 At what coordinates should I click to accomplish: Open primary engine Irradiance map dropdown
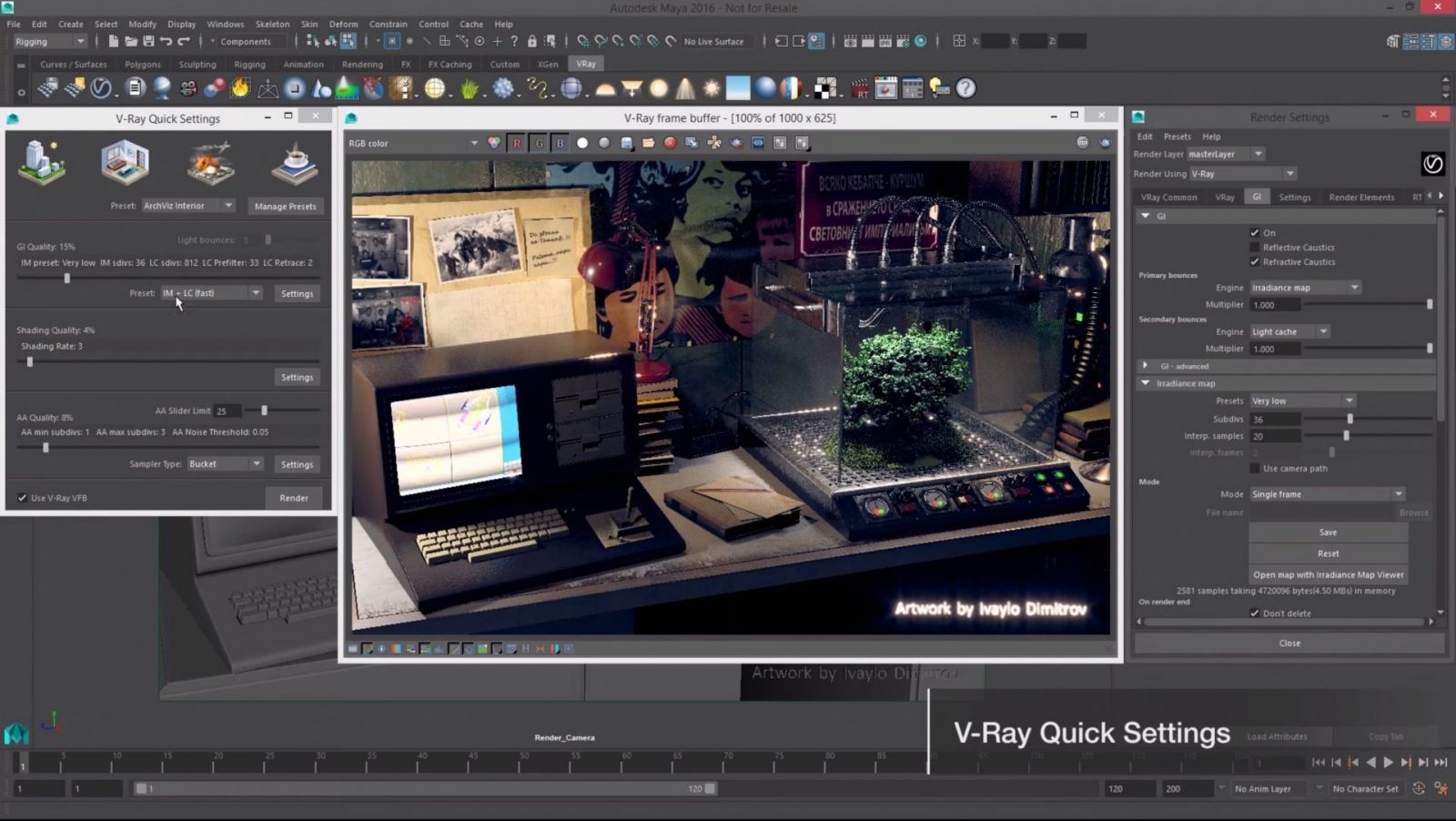[1305, 288]
